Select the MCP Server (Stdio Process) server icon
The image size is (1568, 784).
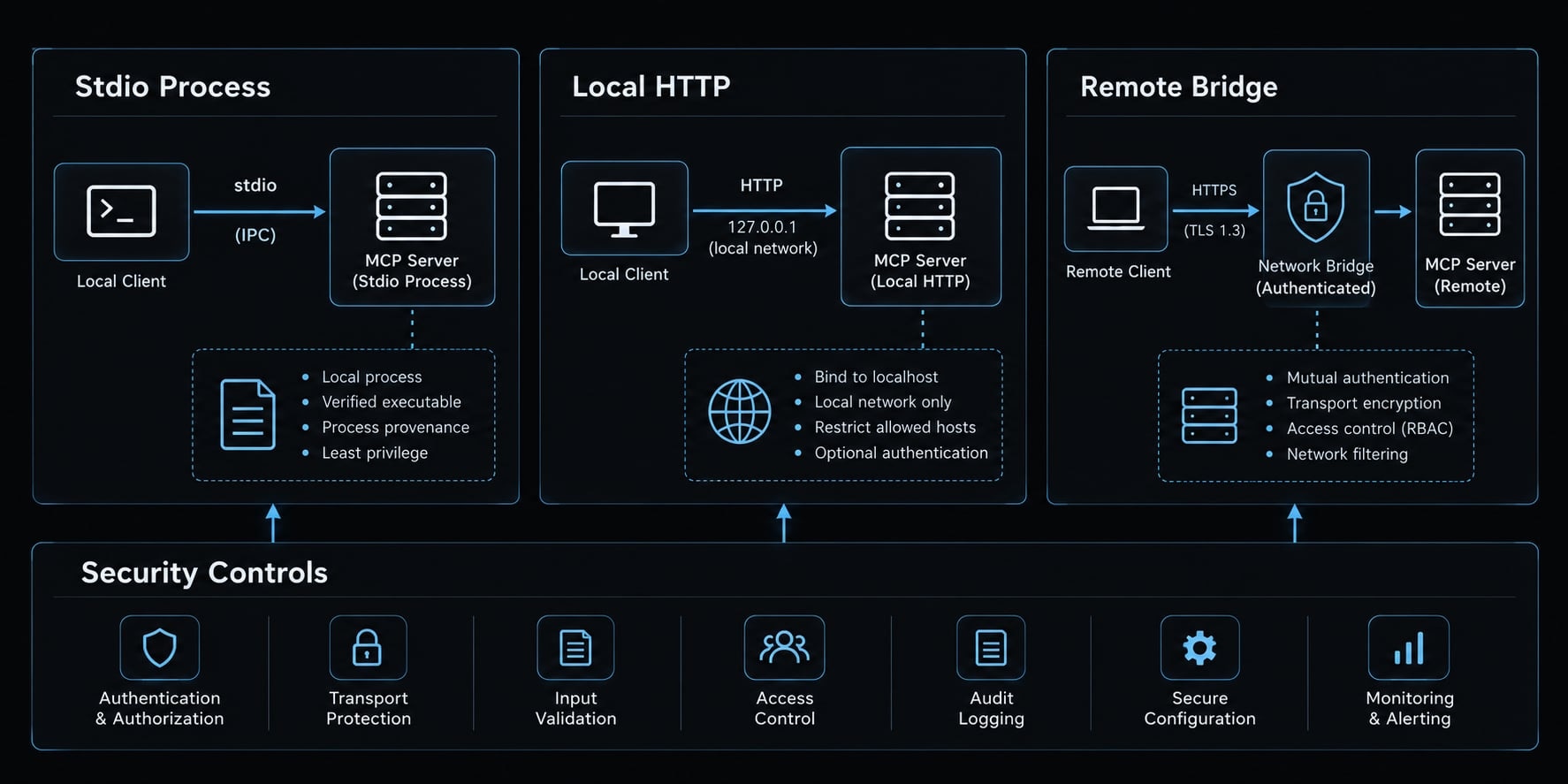pos(412,206)
